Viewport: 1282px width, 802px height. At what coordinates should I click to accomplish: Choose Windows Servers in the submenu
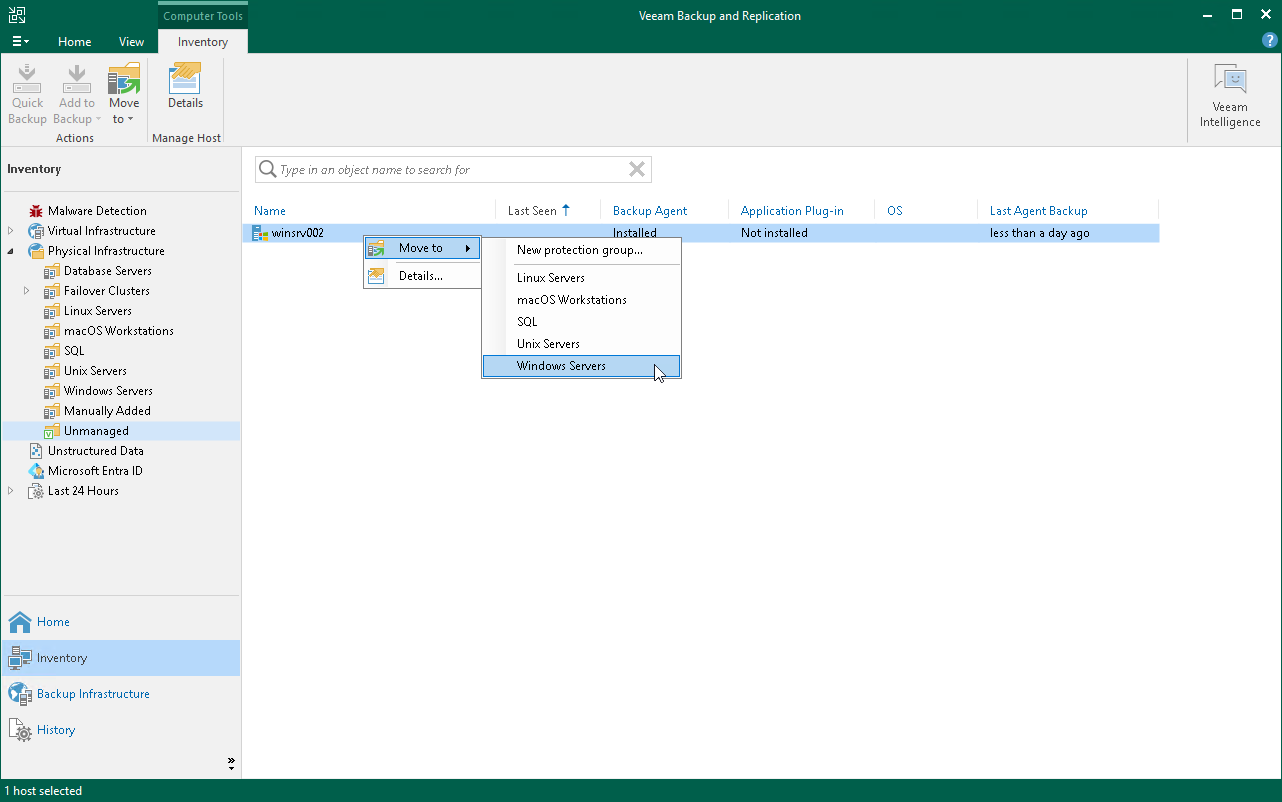pos(581,366)
